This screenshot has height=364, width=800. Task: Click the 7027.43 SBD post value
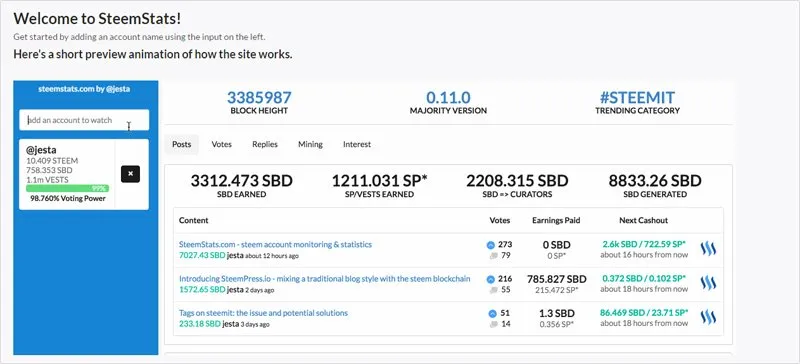[202, 255]
